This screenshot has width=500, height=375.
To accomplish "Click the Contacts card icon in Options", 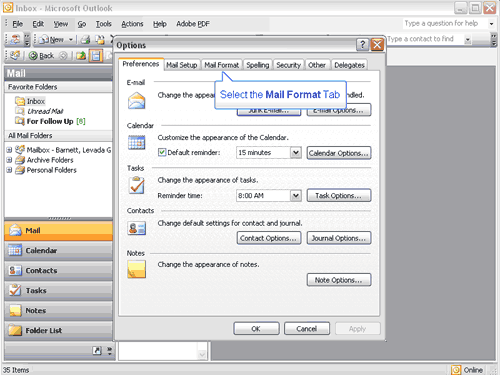I will tap(137, 228).
